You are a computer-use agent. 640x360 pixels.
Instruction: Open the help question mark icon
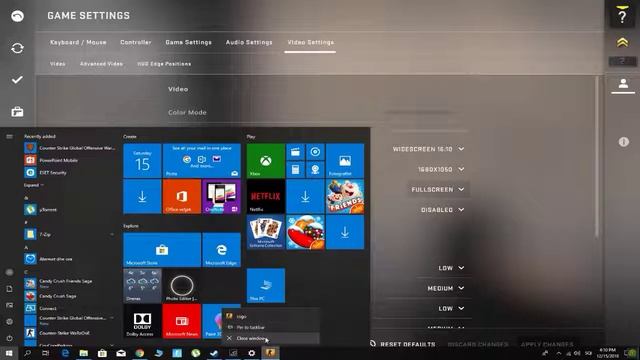622,17
